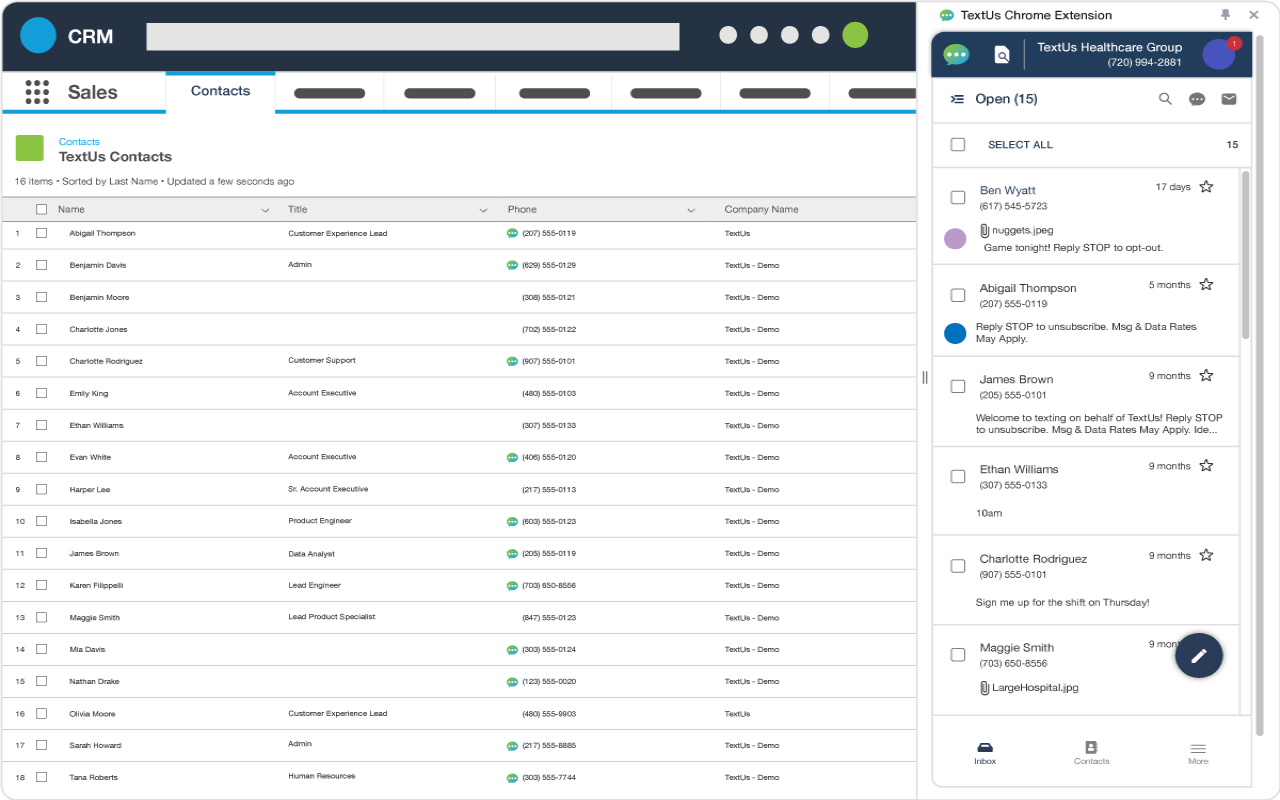The width and height of the screenshot is (1280, 800).
Task: Select the James Brown conversation checkbox
Action: [958, 386]
